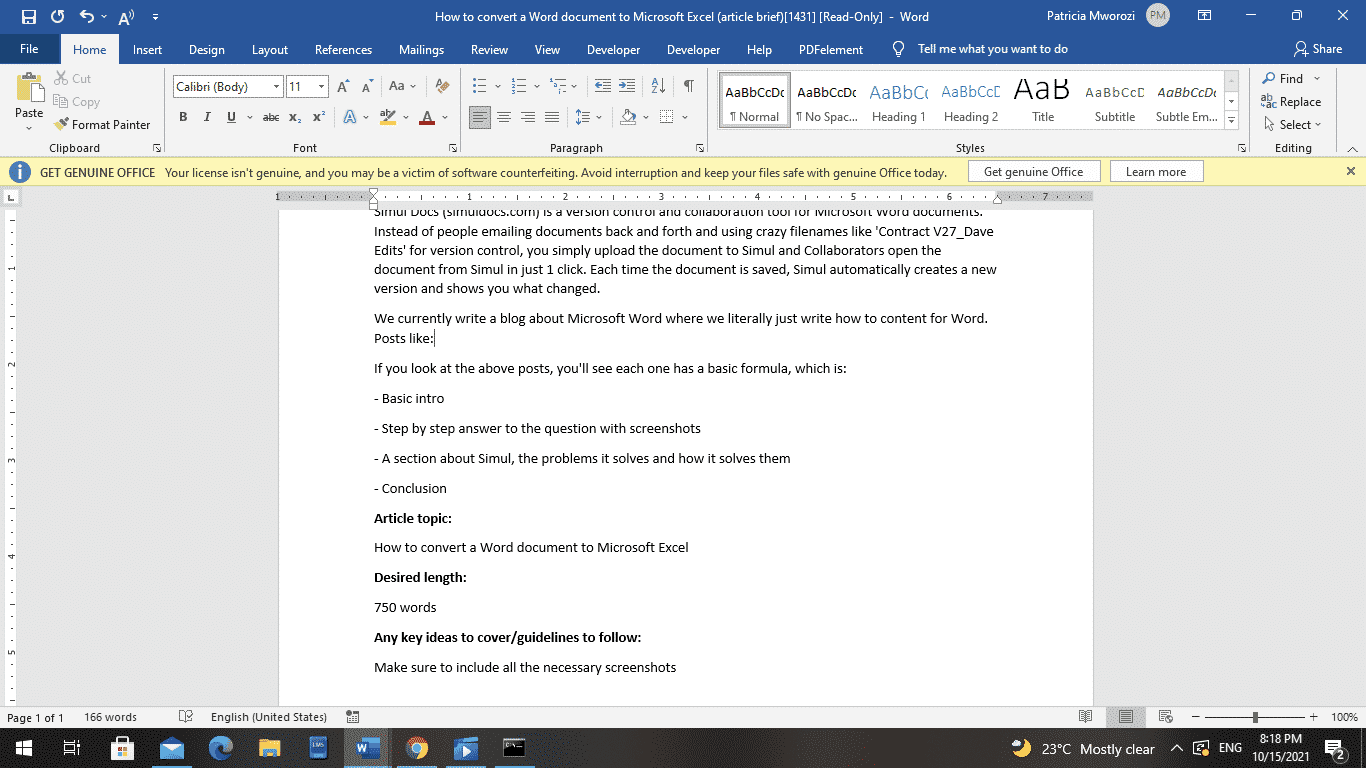
Task: Cut the selected text
Action: (x=72, y=78)
